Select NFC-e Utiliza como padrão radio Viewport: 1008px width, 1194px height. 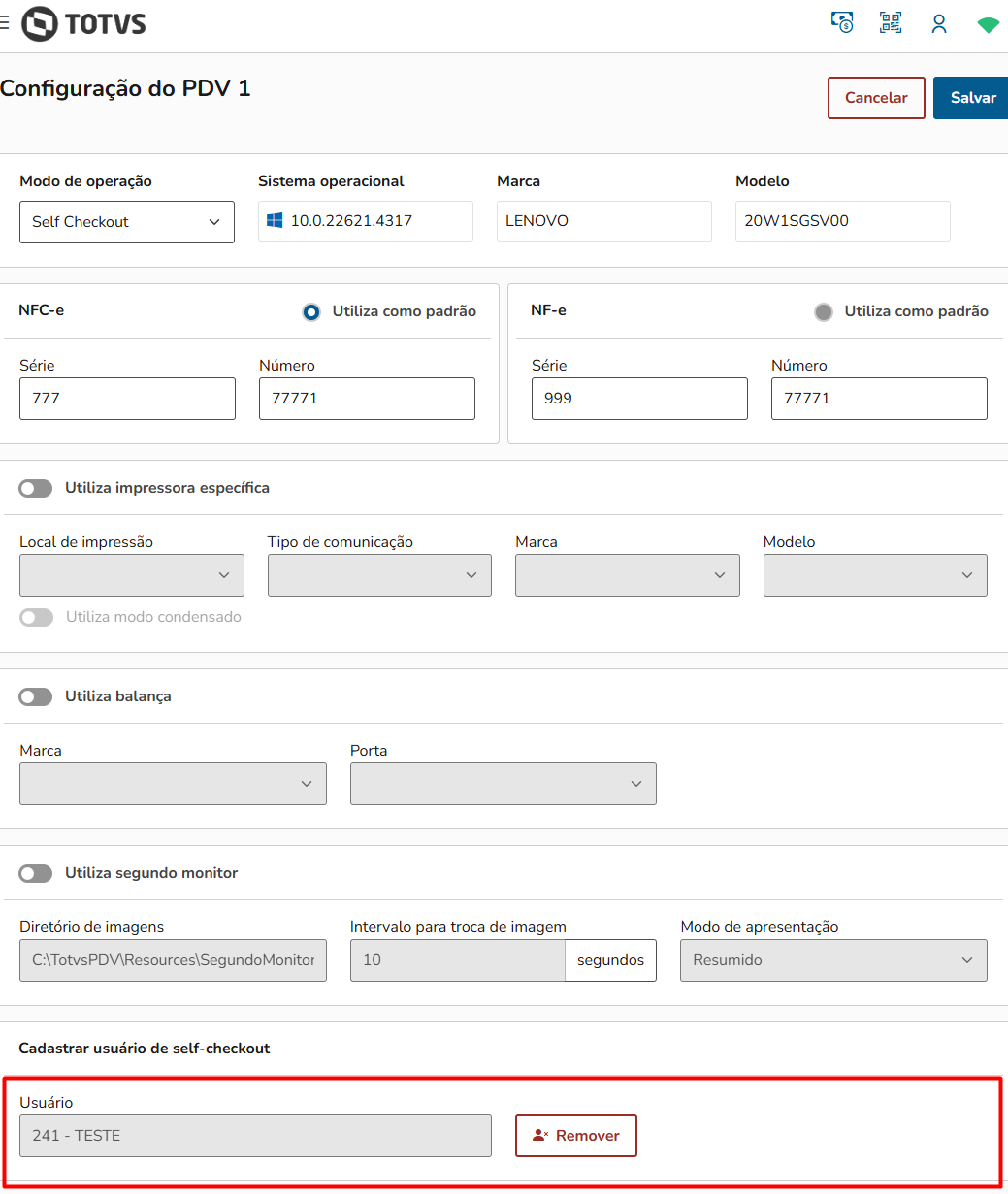click(311, 312)
